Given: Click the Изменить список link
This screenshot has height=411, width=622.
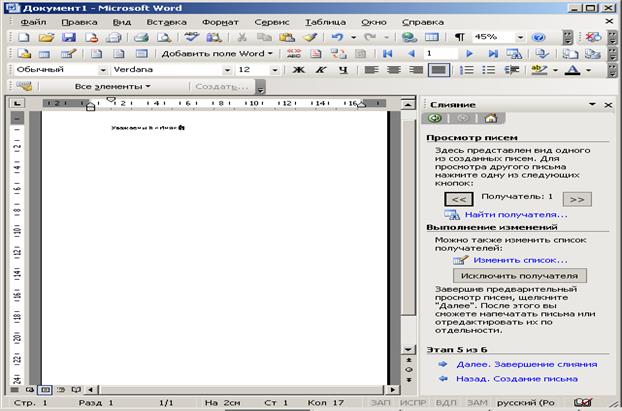Looking at the screenshot, I should coord(520,260).
